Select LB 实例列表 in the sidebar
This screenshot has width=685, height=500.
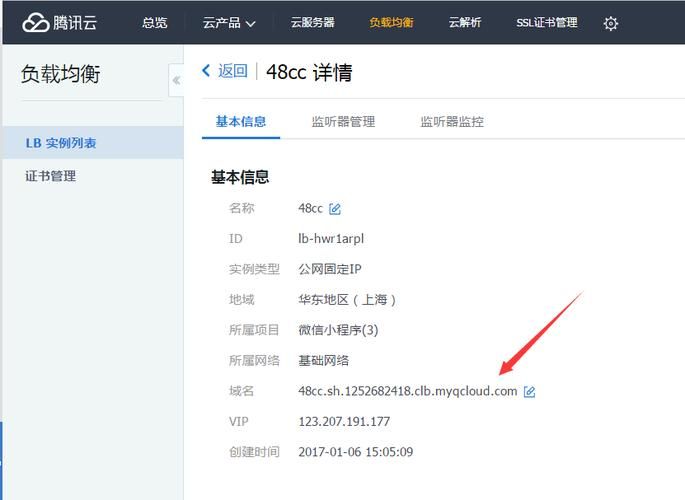click(x=61, y=143)
